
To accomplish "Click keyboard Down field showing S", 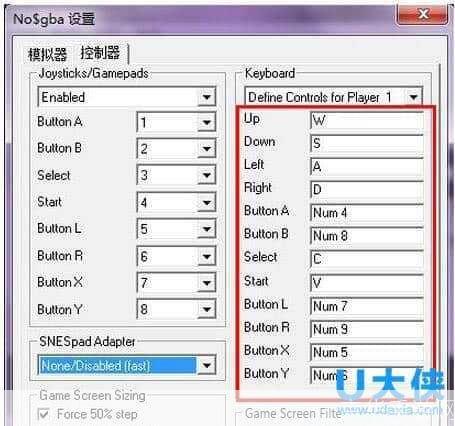I will (x=367, y=143).
